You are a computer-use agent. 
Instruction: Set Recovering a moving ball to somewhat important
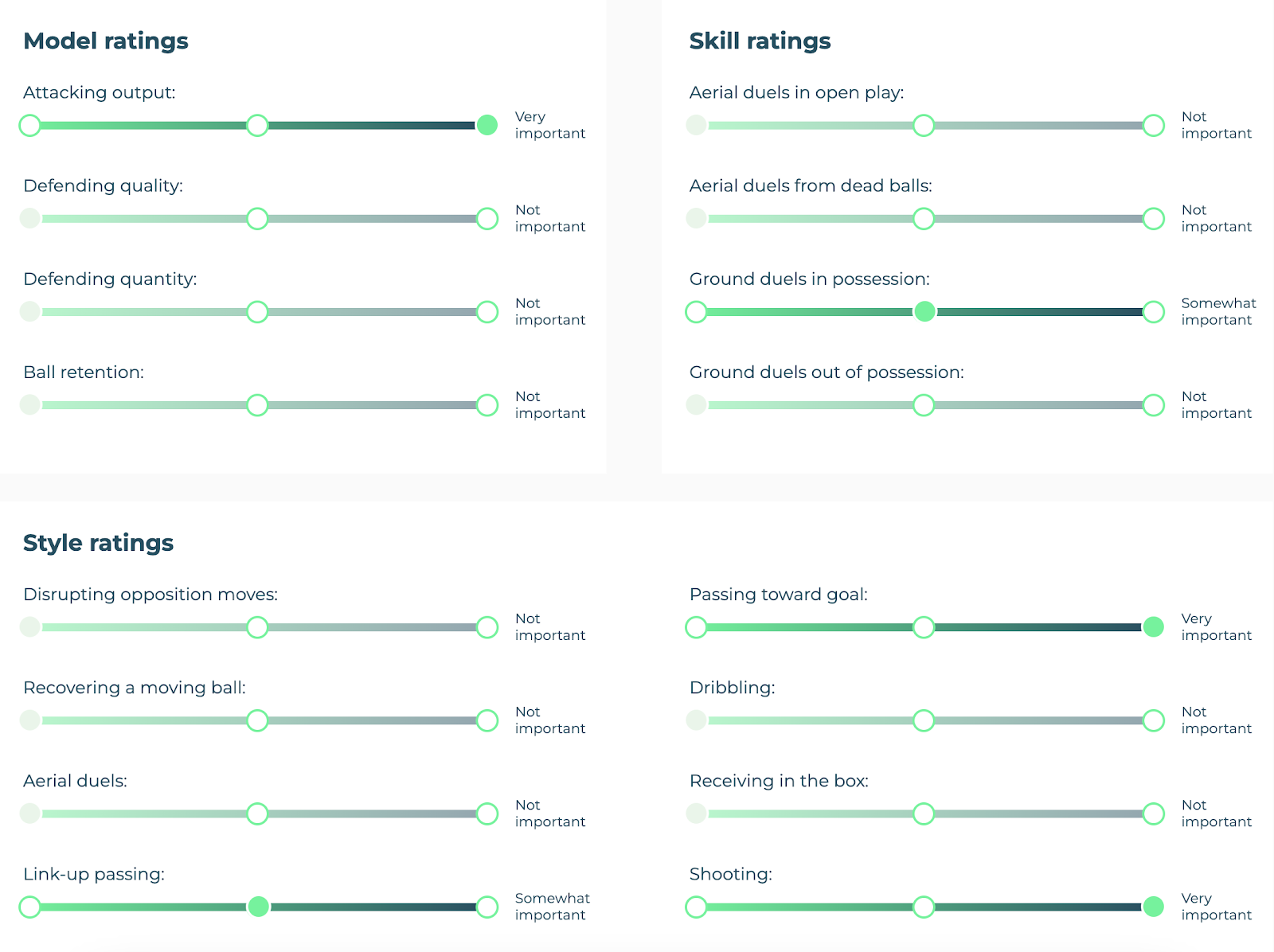[257, 720]
